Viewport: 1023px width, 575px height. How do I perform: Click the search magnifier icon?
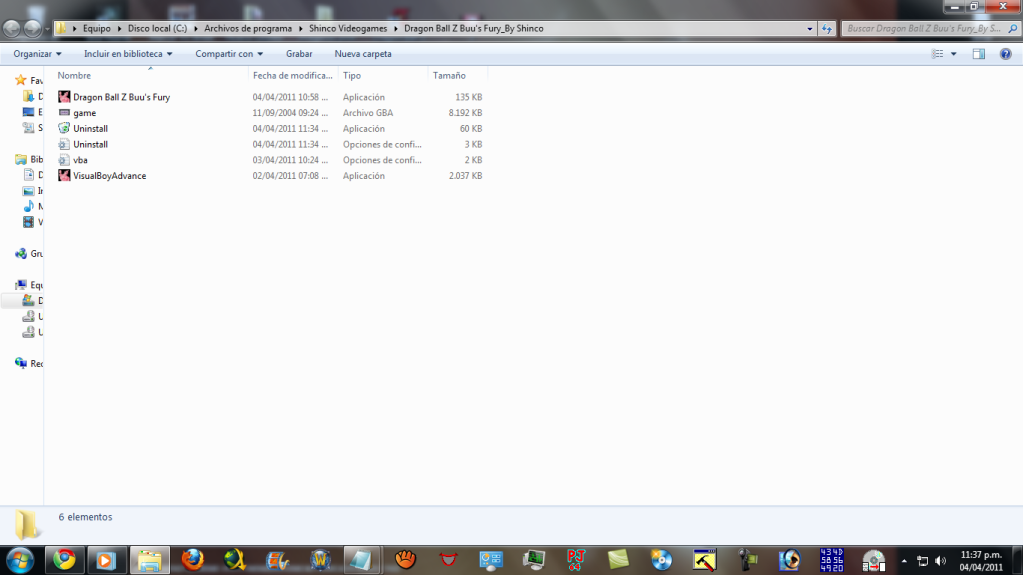click(1013, 29)
